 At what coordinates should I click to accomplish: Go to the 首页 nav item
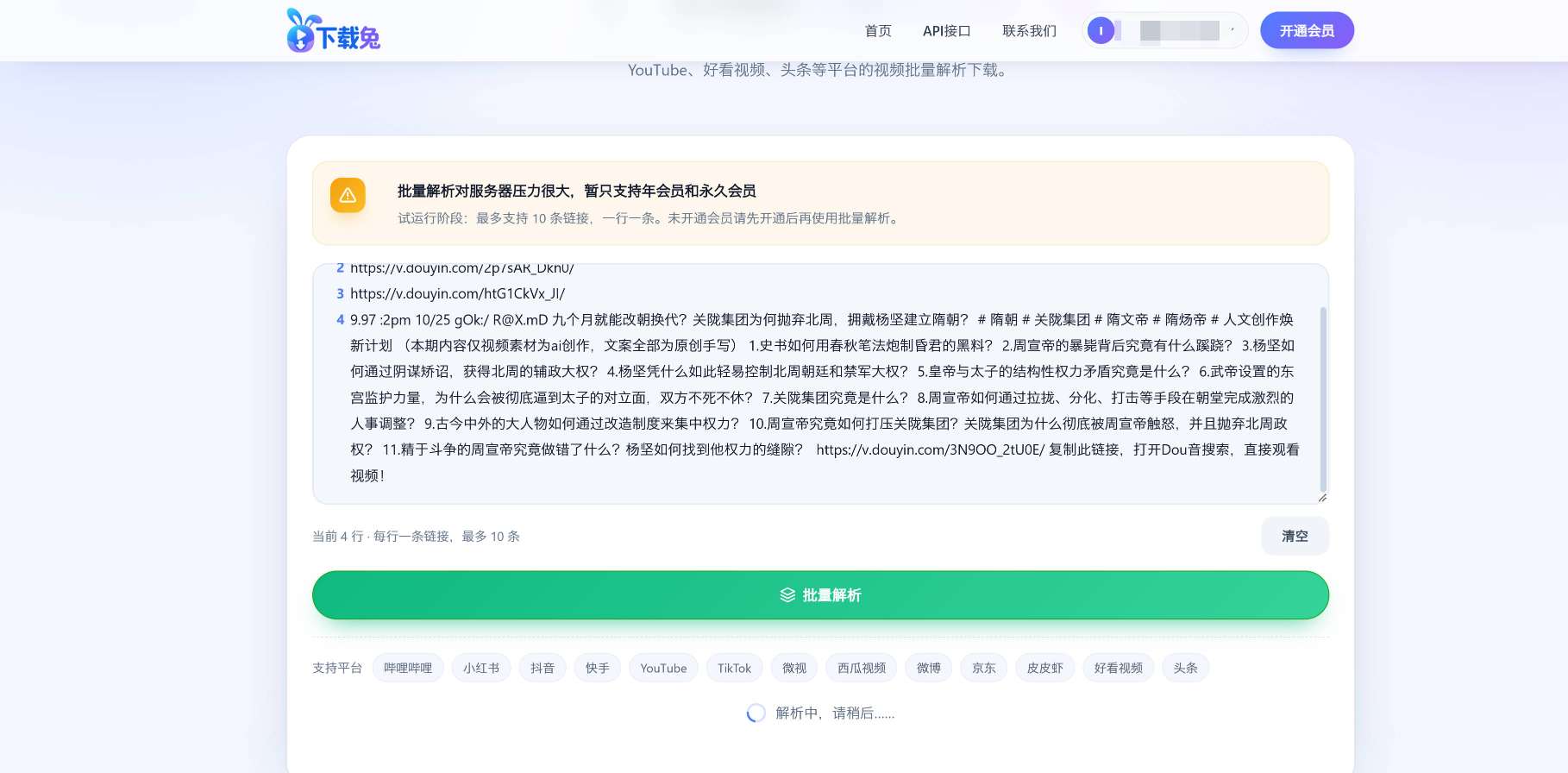tap(878, 31)
